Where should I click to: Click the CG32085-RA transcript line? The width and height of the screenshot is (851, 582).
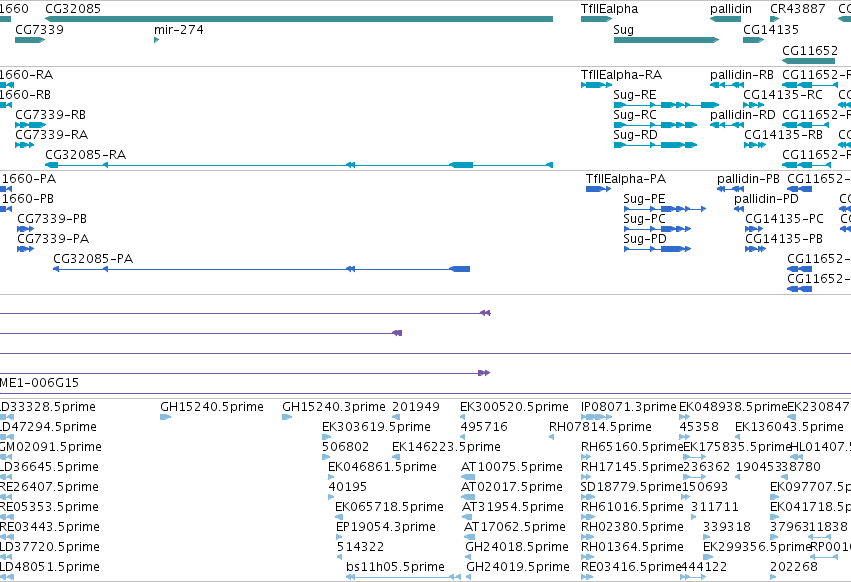tap(299, 165)
